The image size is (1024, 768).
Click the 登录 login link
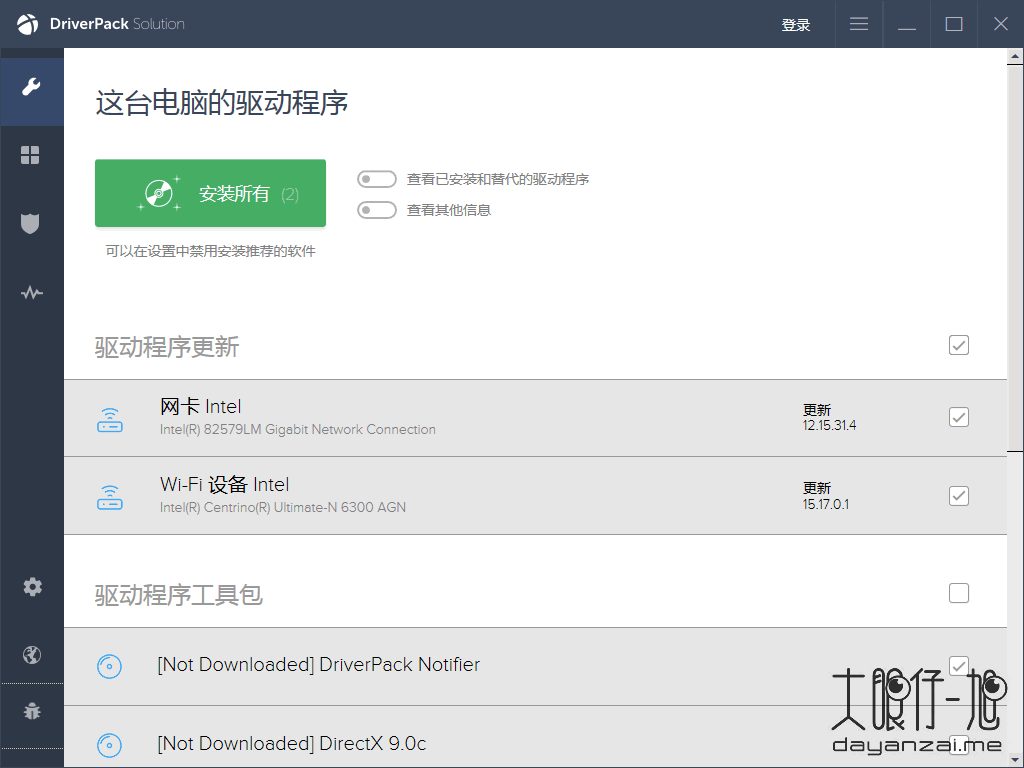795,25
